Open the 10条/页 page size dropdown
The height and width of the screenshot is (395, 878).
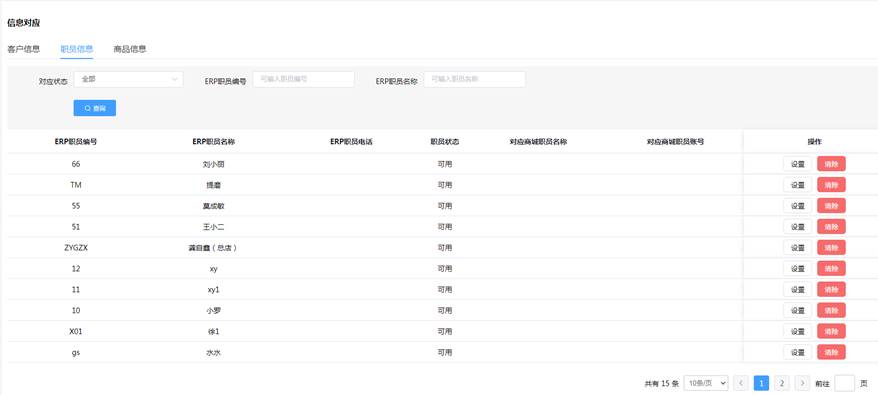(706, 383)
